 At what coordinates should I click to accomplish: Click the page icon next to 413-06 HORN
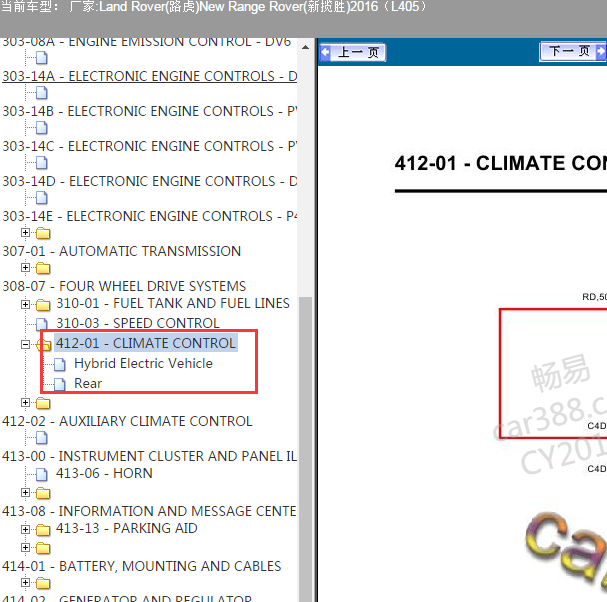coord(42,474)
